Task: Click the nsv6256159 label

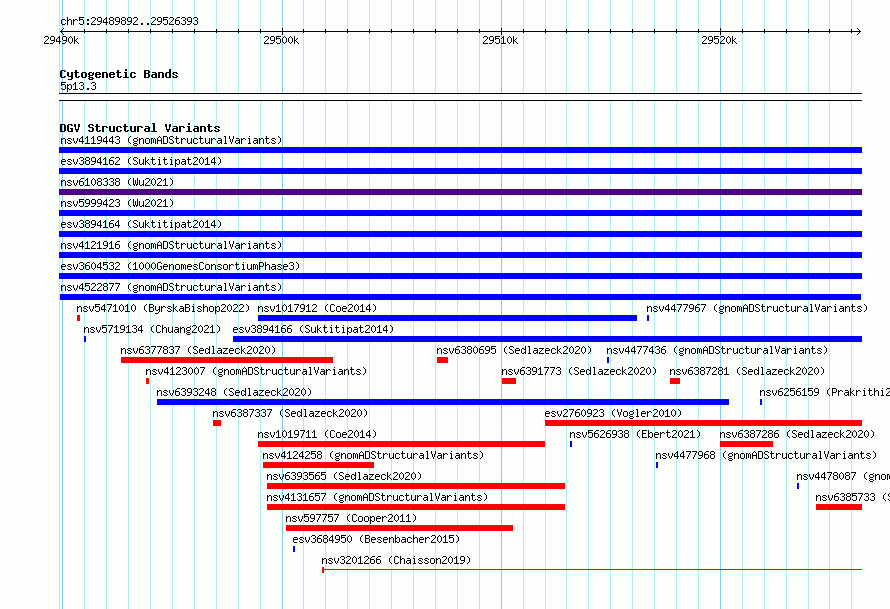Action: pyautogui.click(x=824, y=392)
